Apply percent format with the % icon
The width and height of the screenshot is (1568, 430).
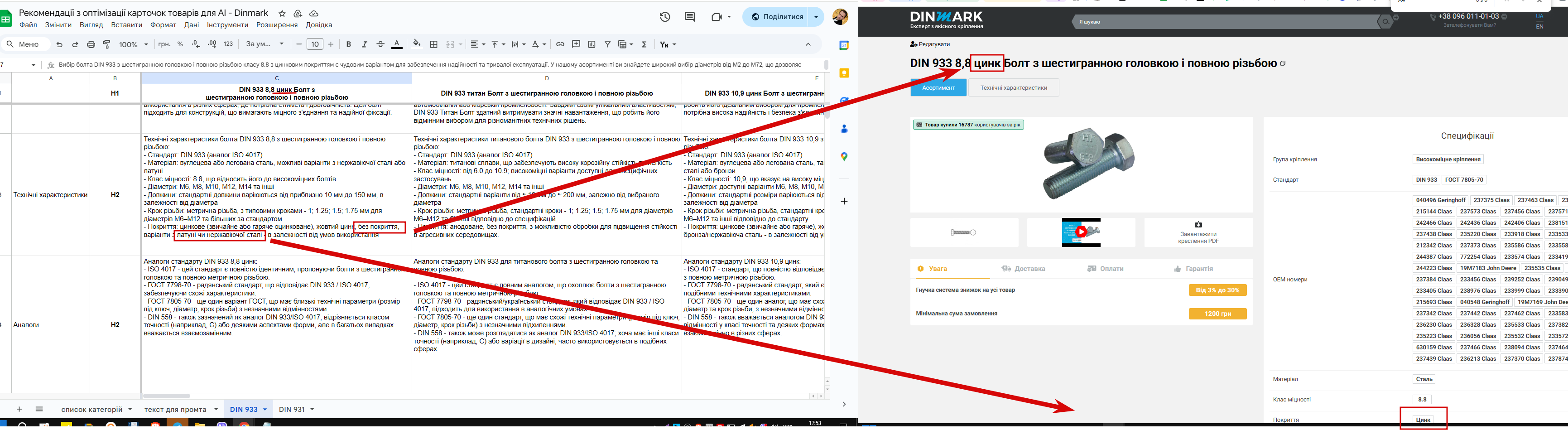tap(180, 44)
